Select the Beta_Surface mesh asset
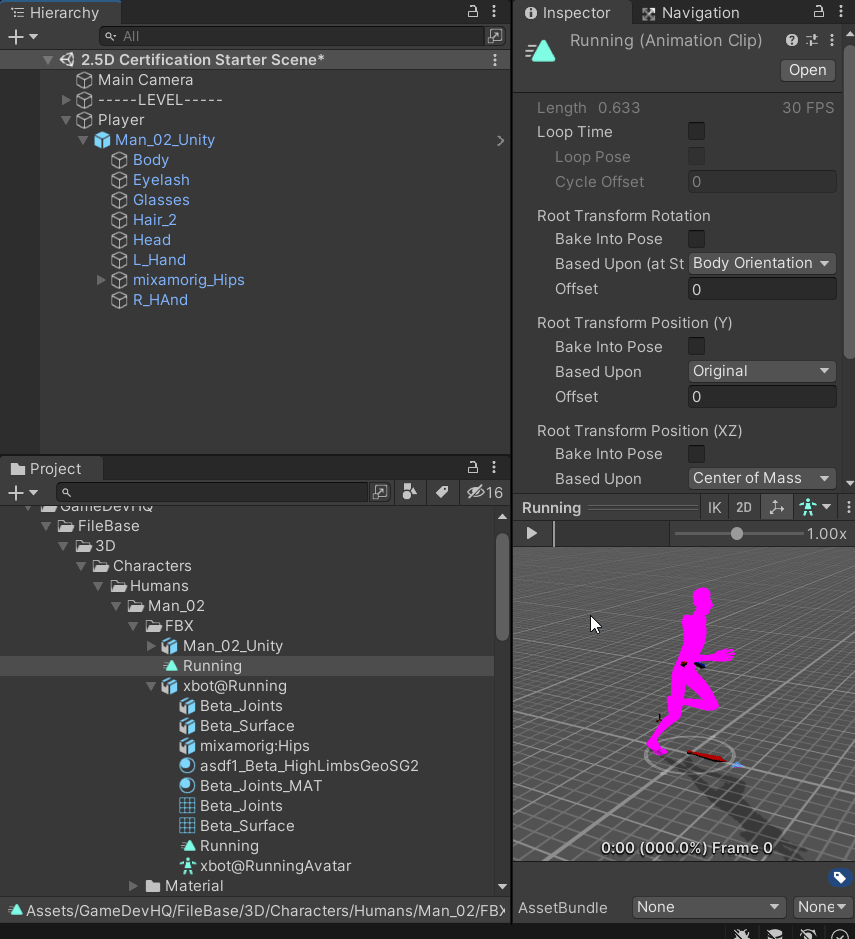Image resolution: width=855 pixels, height=939 pixels. (247, 826)
